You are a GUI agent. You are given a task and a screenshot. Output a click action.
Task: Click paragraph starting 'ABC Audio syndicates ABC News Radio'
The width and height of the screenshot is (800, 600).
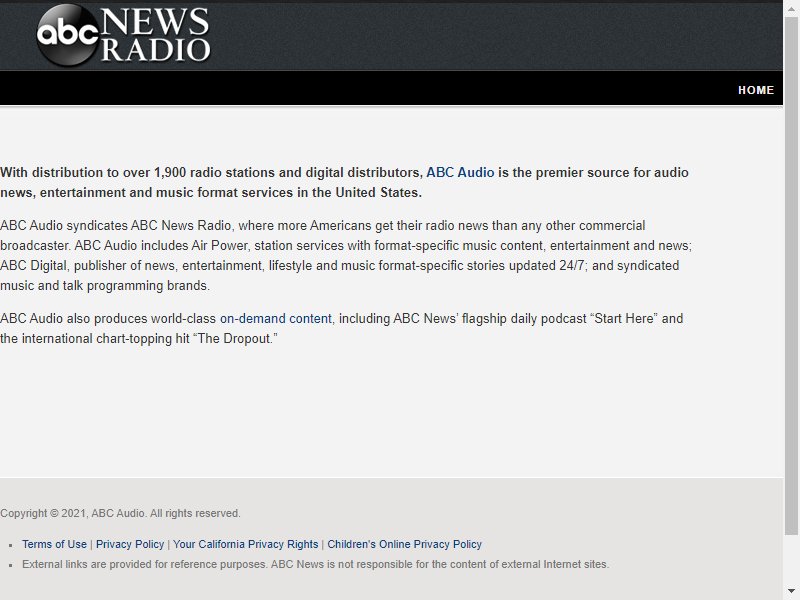[346, 255]
